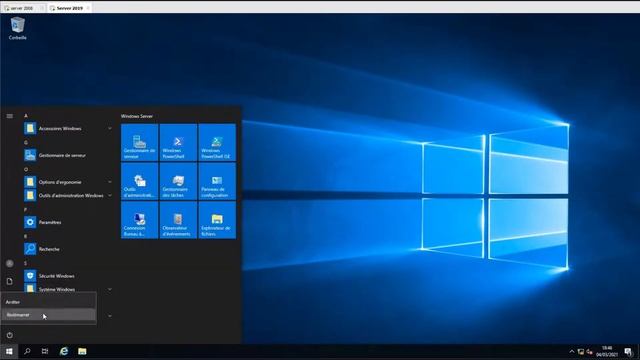Expand Système Windows chevron
Screen dimensions: 640x360
click(x=110, y=289)
